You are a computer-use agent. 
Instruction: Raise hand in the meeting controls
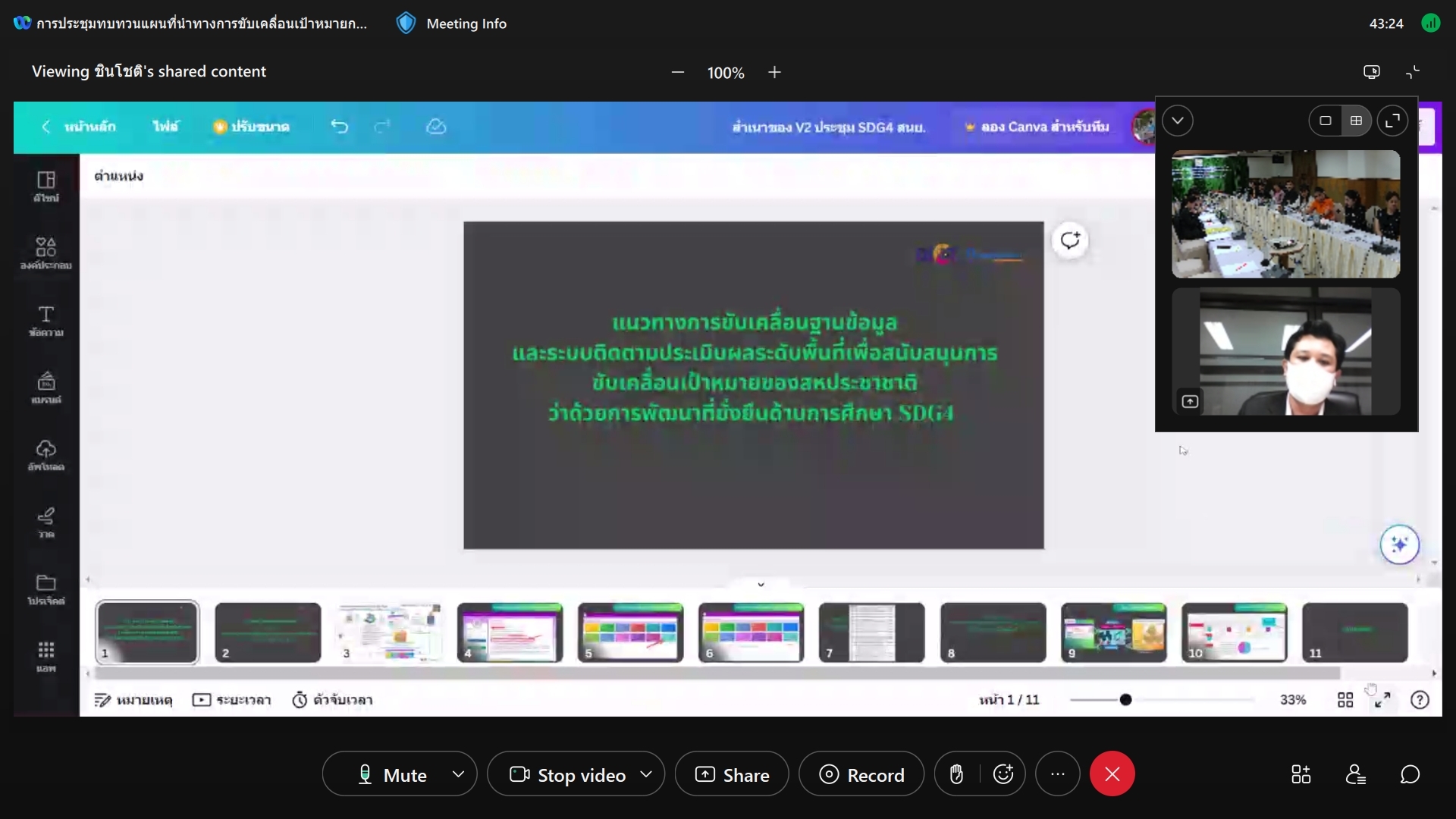(956, 774)
